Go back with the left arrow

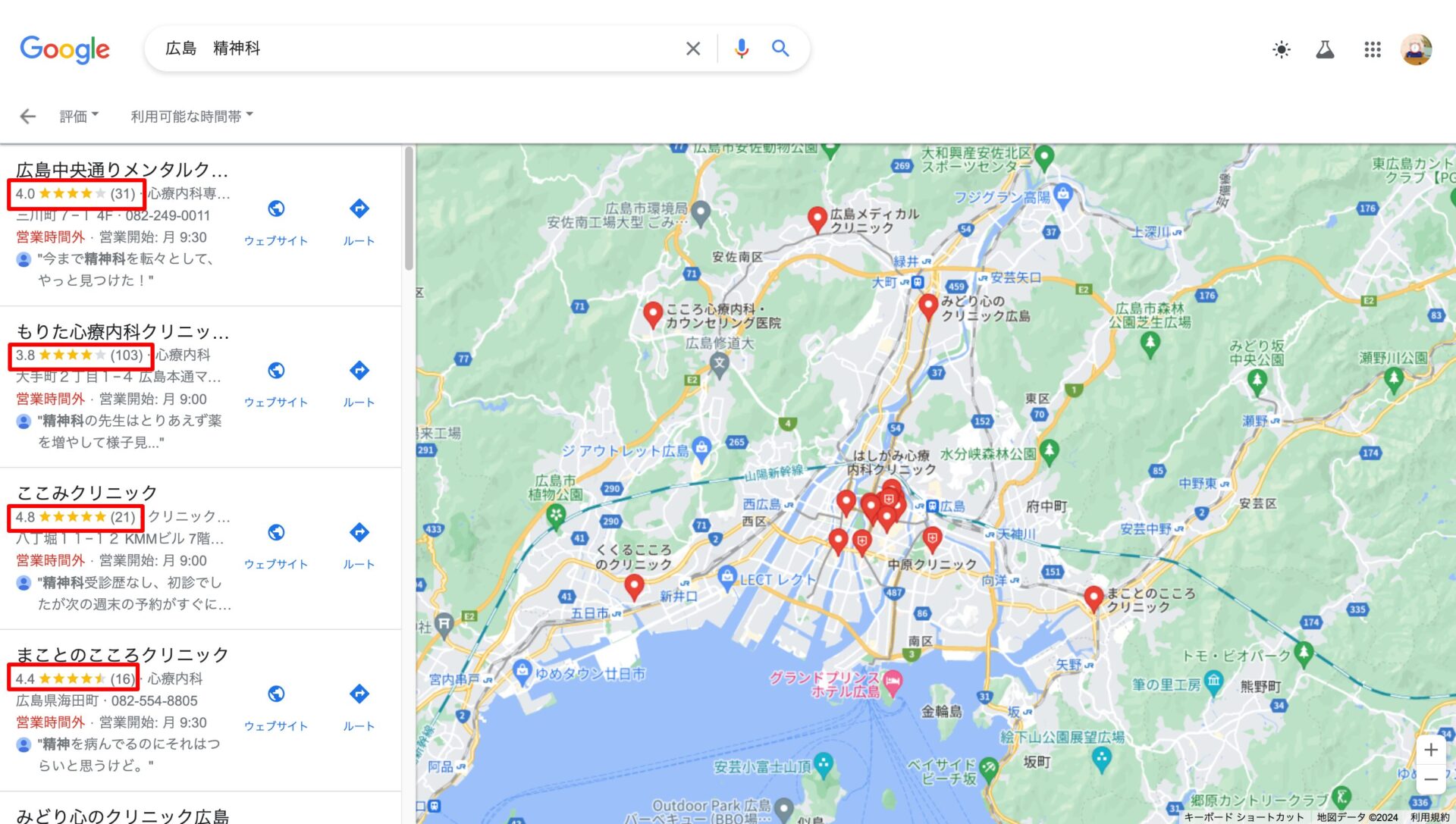coord(28,116)
